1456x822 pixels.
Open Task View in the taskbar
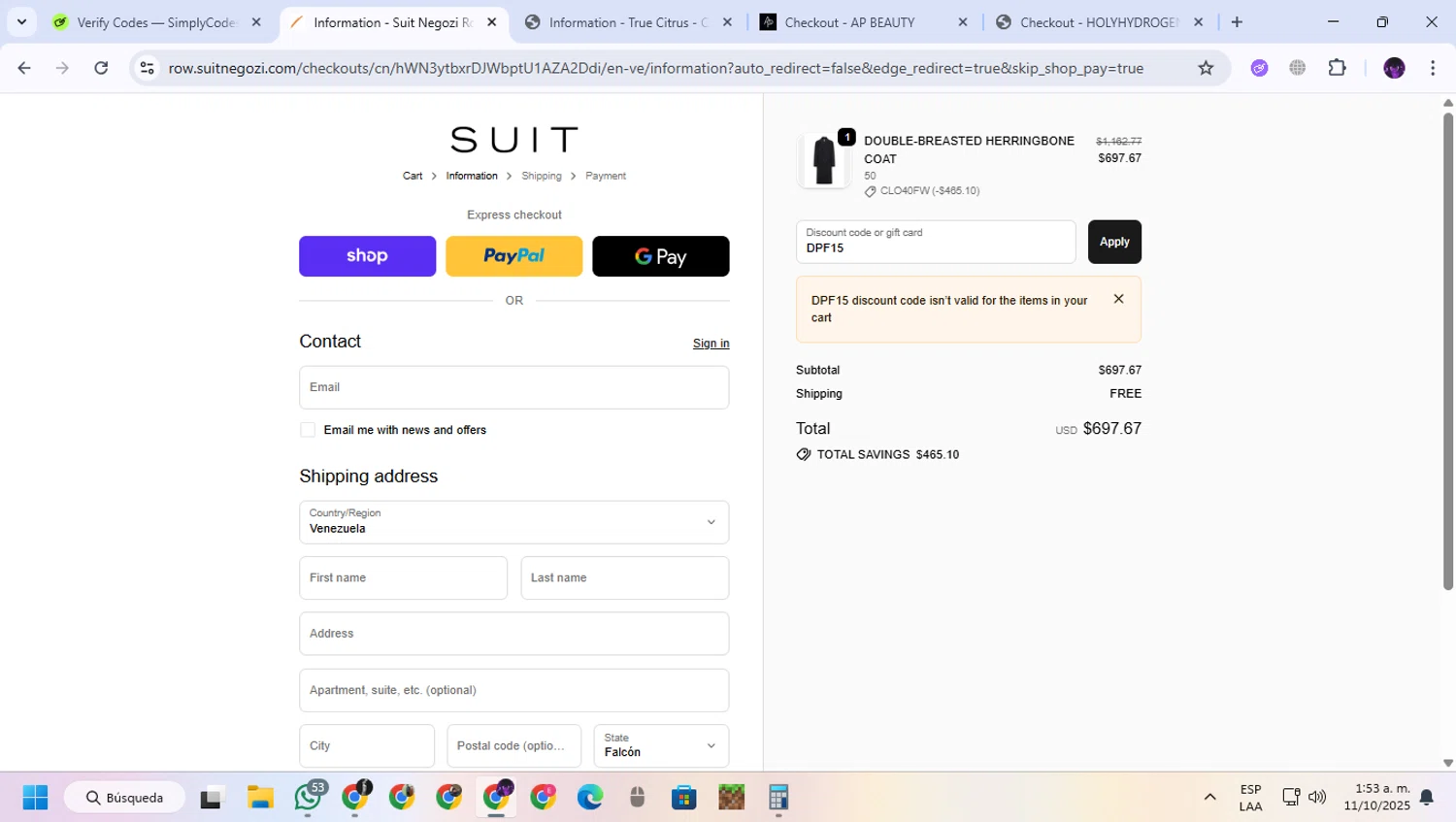(x=211, y=798)
